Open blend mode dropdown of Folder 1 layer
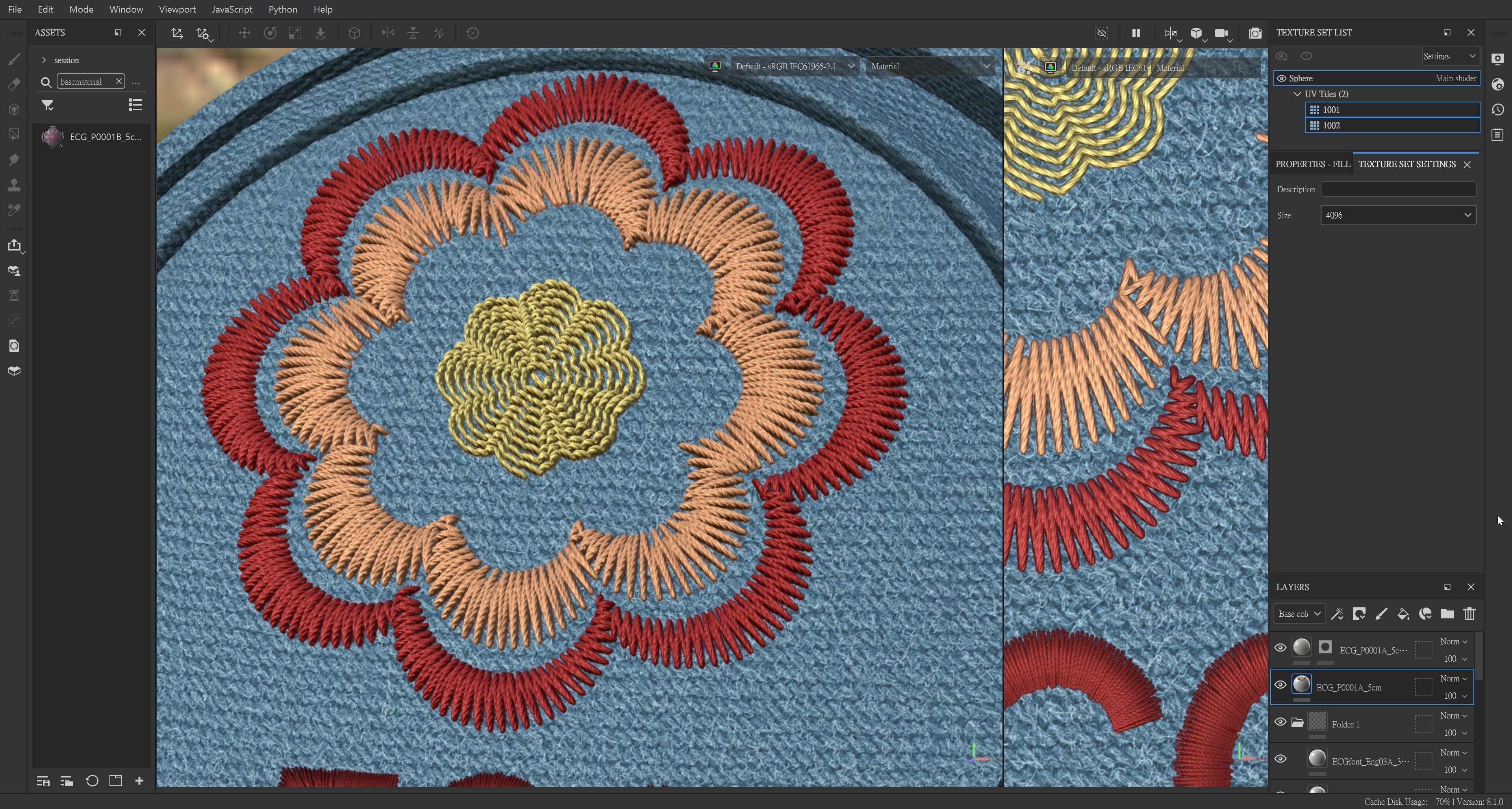The width and height of the screenshot is (1512, 809). tap(1453, 716)
